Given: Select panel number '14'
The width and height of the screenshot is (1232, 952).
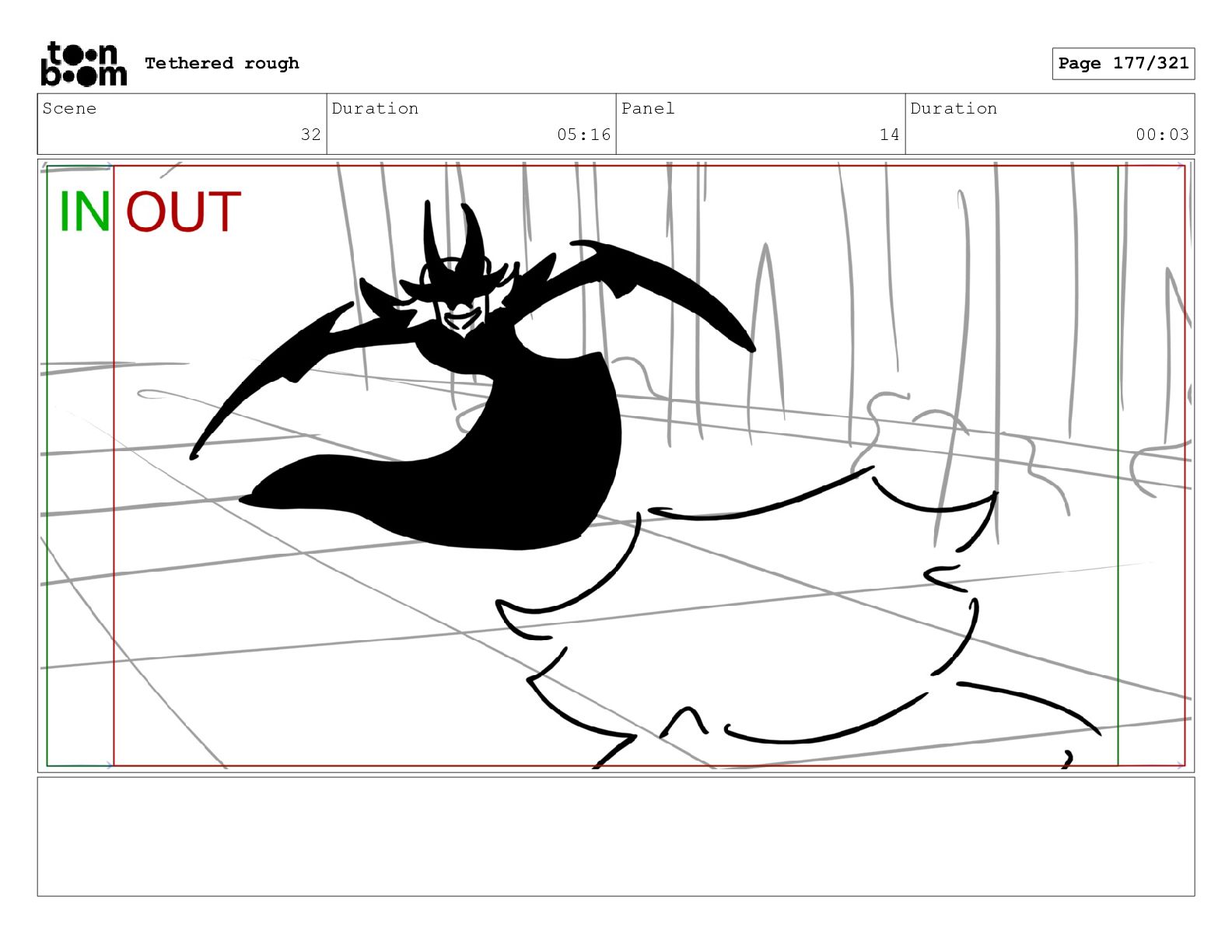Looking at the screenshot, I should click(890, 135).
